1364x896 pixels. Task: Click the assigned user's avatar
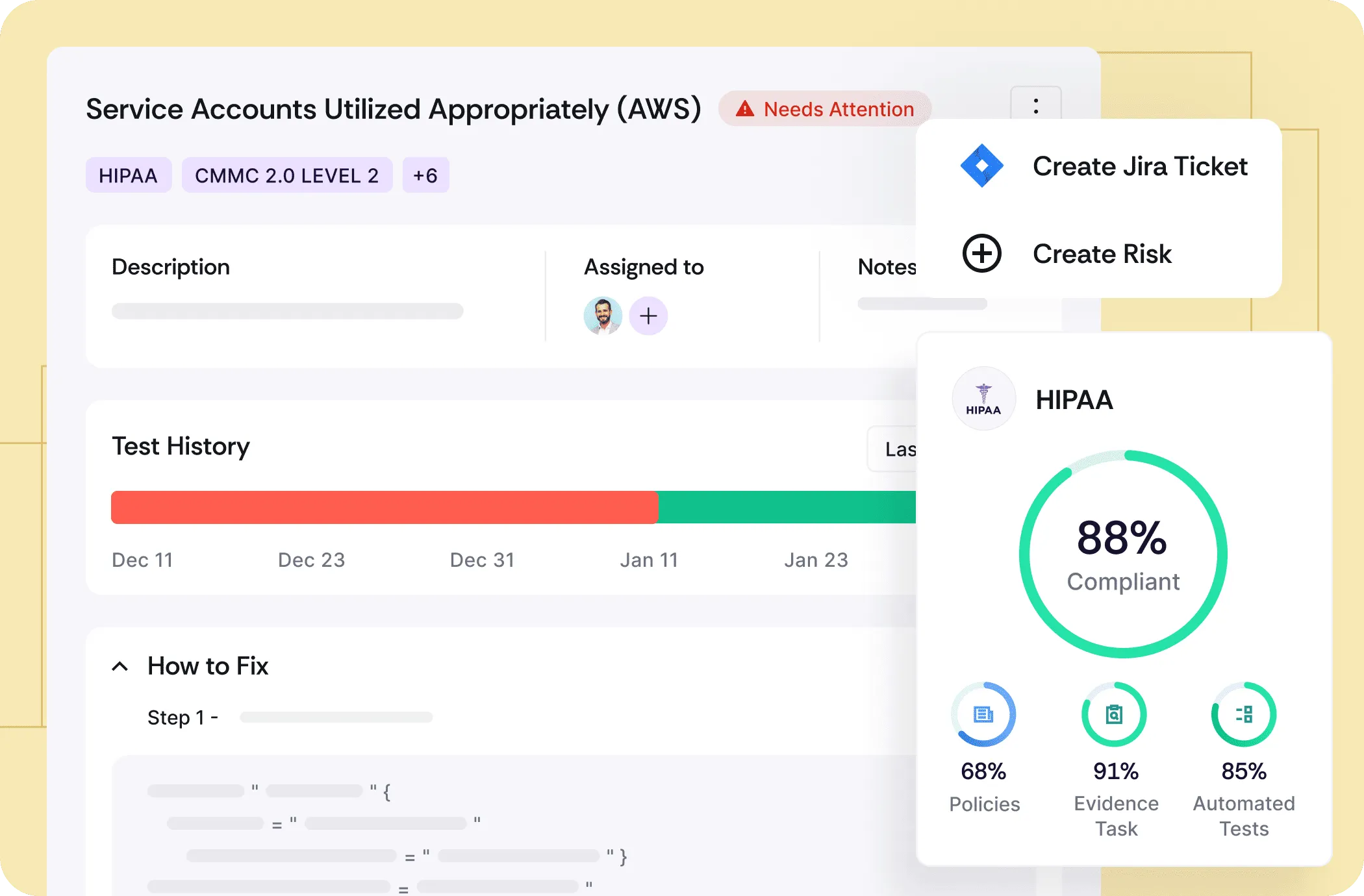tap(603, 316)
